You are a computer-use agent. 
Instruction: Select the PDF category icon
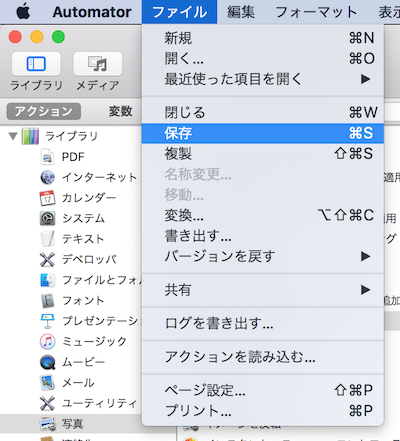point(48,157)
